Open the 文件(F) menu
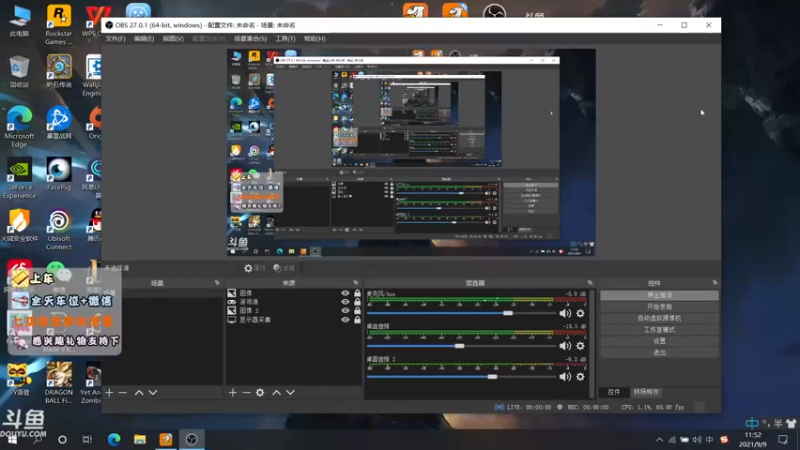The image size is (800, 450). 115,39
